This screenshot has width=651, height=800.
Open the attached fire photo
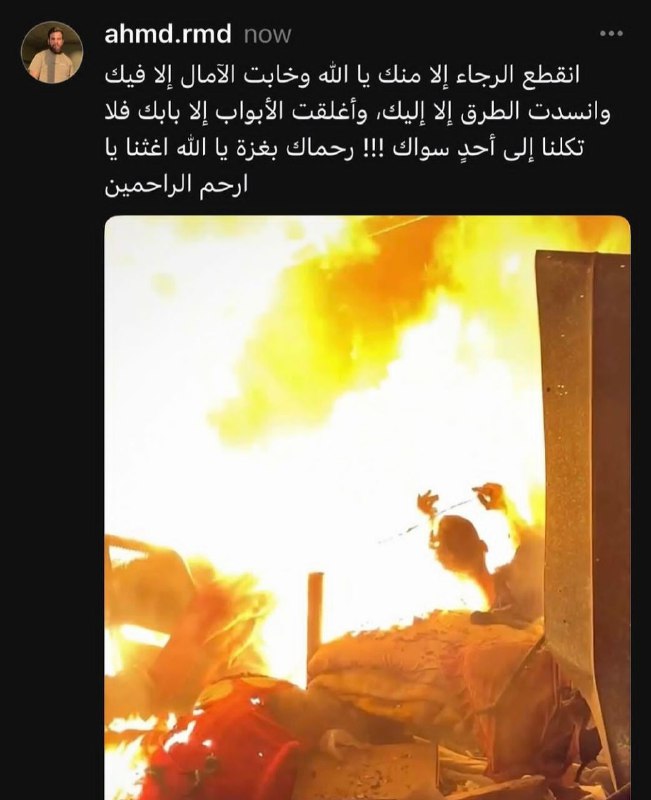[367, 508]
